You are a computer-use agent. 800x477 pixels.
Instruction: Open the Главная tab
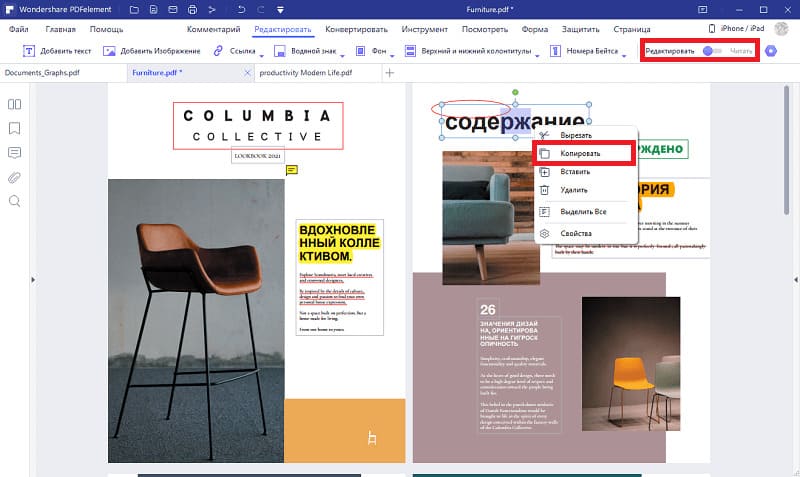[x=60, y=29]
